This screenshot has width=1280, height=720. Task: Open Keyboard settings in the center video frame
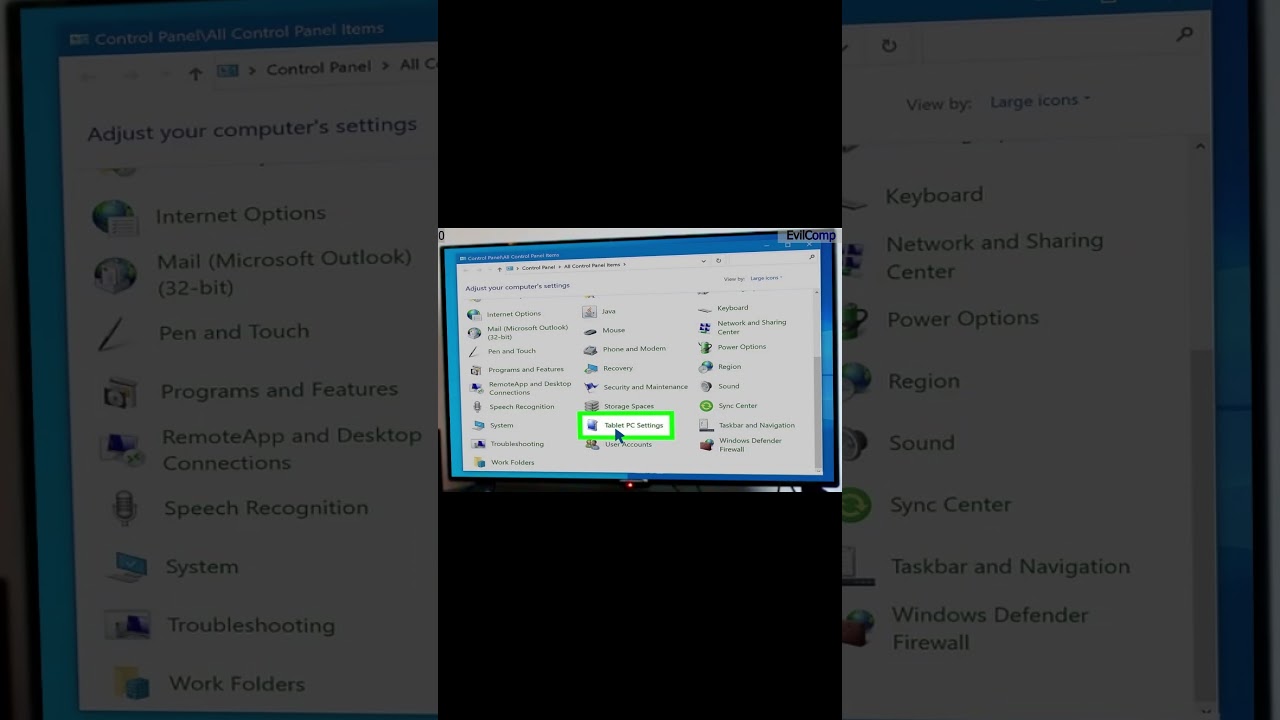[723, 308]
